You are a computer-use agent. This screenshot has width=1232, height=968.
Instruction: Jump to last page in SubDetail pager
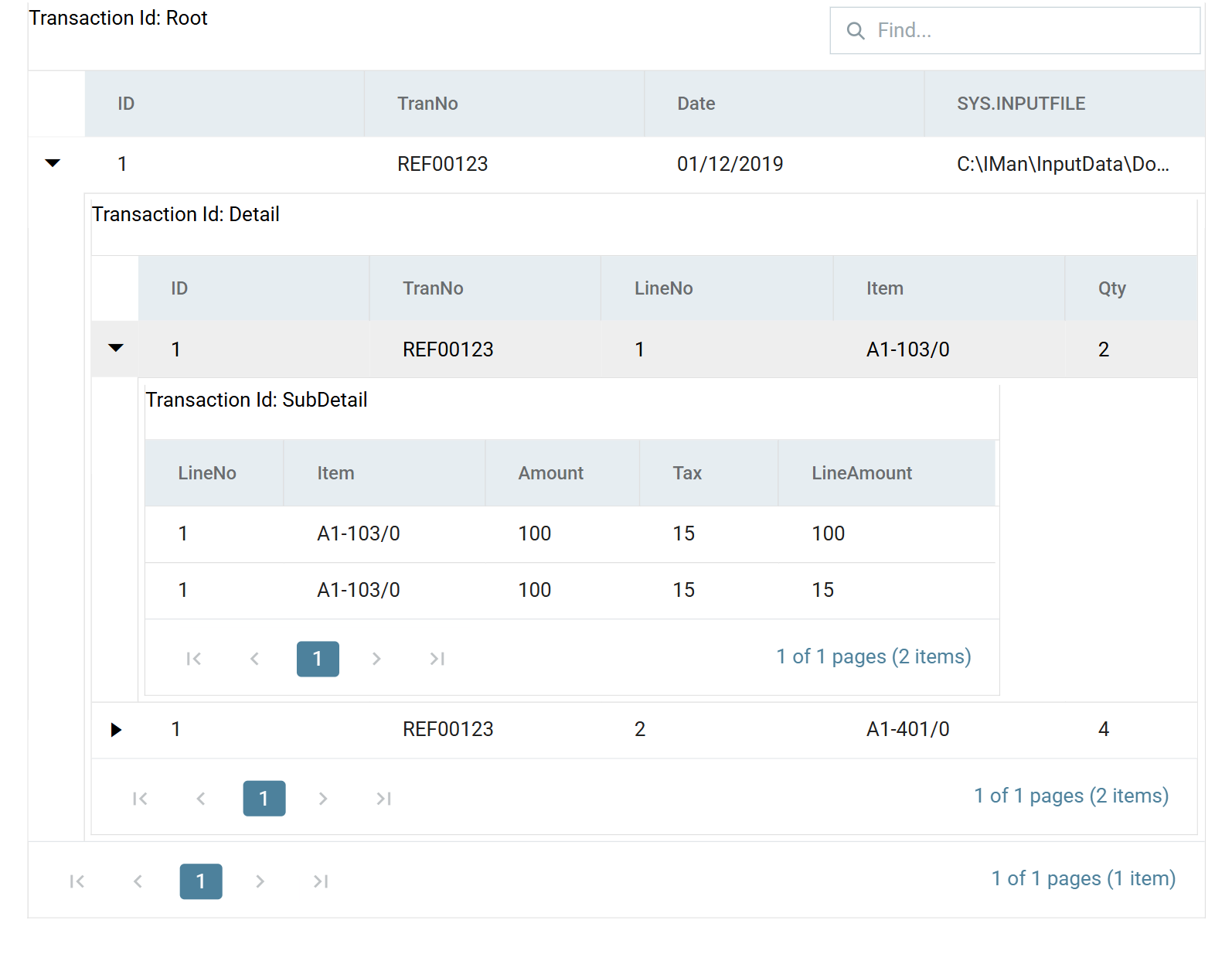[x=437, y=659]
